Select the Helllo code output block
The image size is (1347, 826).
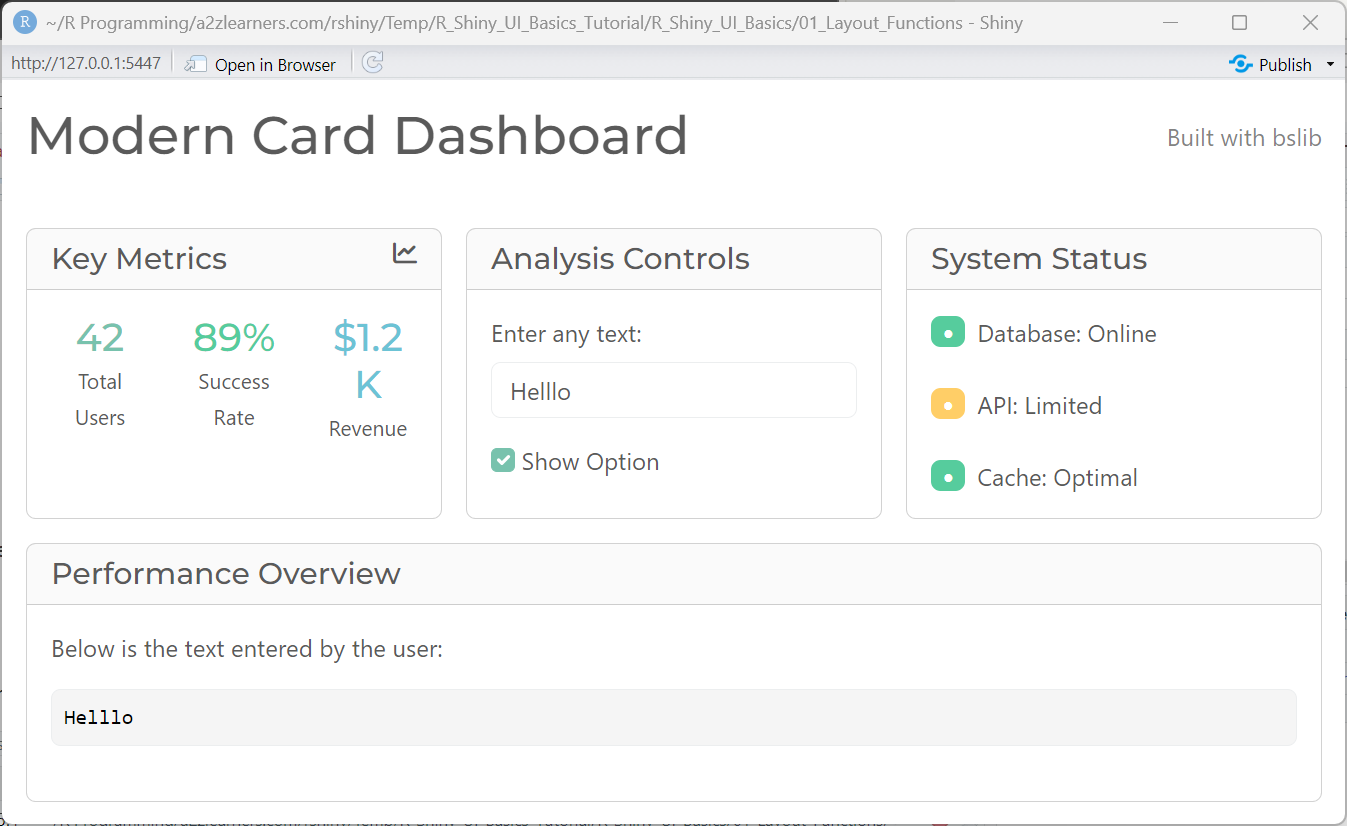click(672, 717)
